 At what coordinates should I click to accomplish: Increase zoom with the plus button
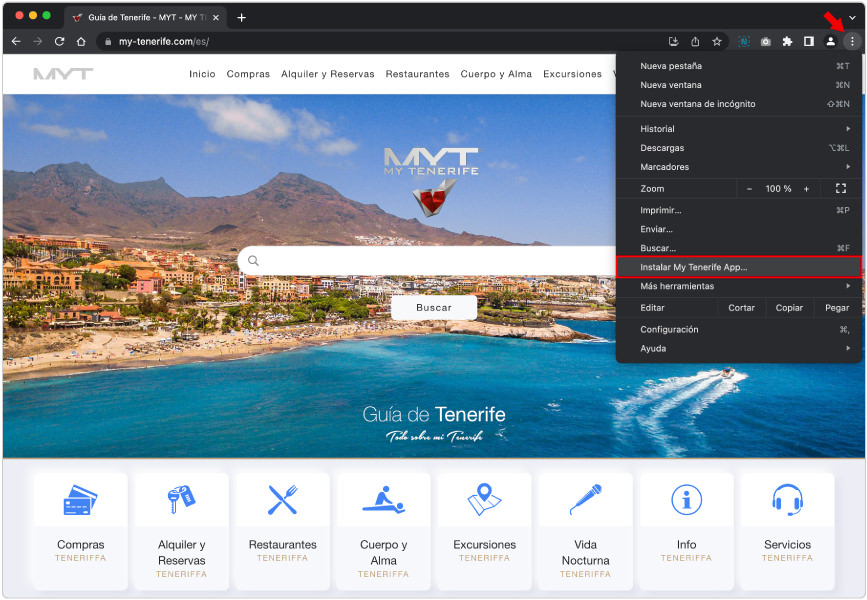tap(806, 189)
